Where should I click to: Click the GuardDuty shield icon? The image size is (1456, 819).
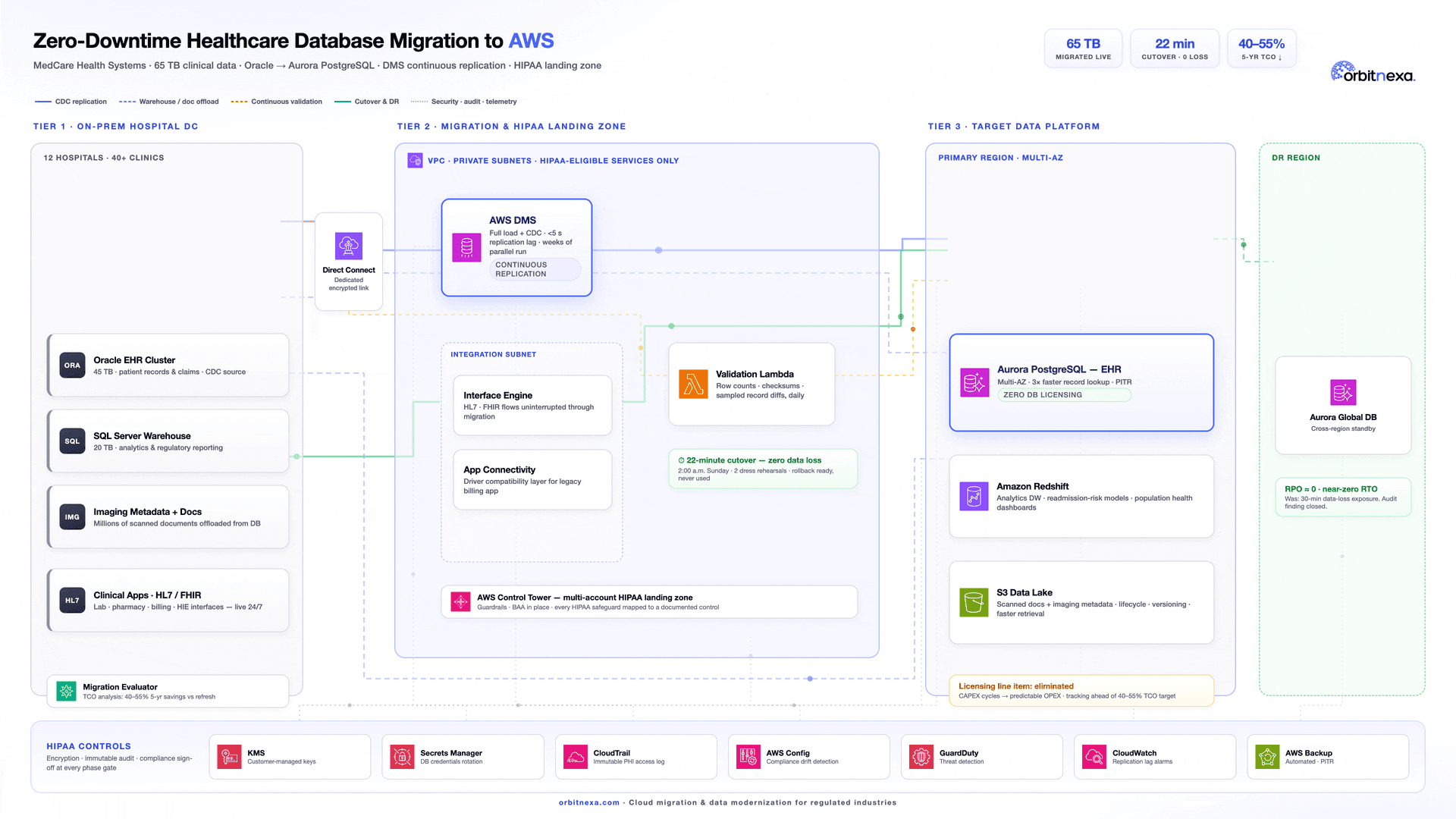coord(921,756)
